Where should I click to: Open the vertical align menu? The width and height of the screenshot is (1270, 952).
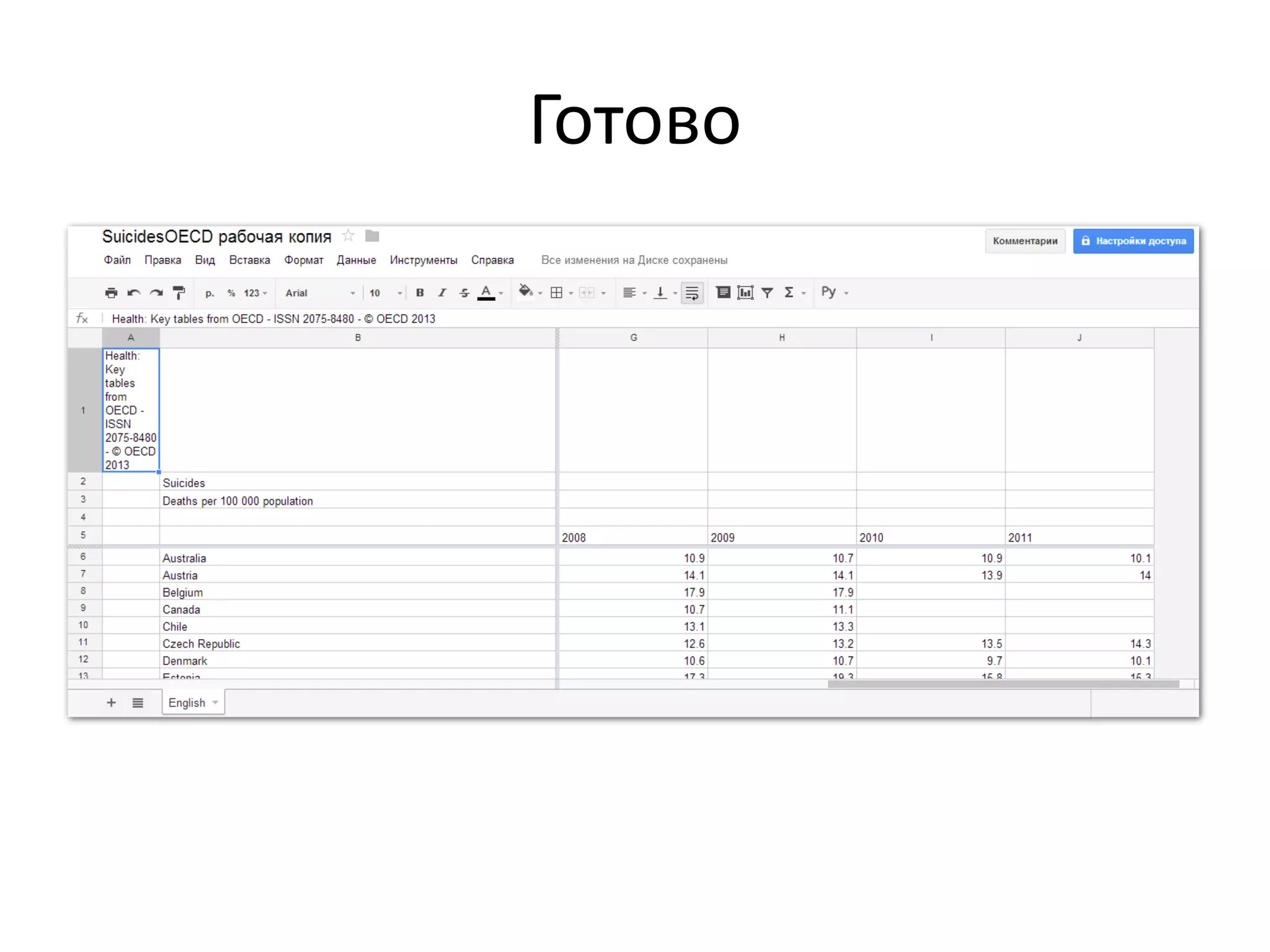[665, 293]
